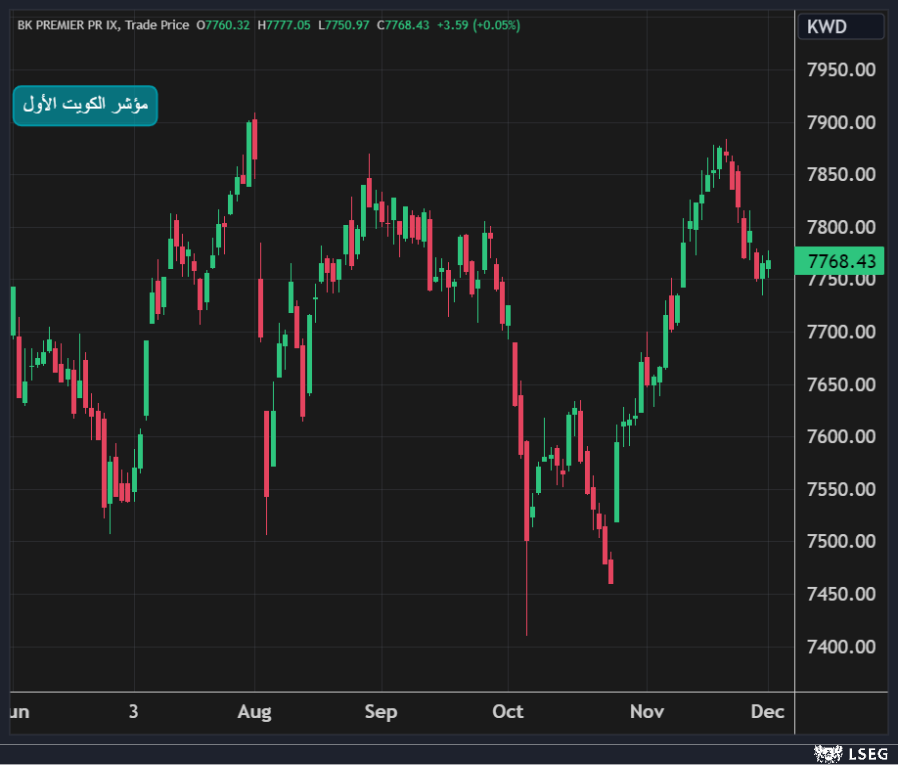Viewport: 898px width, 765px height.
Task: Click the Oct marker on time axis
Action: pos(508,712)
